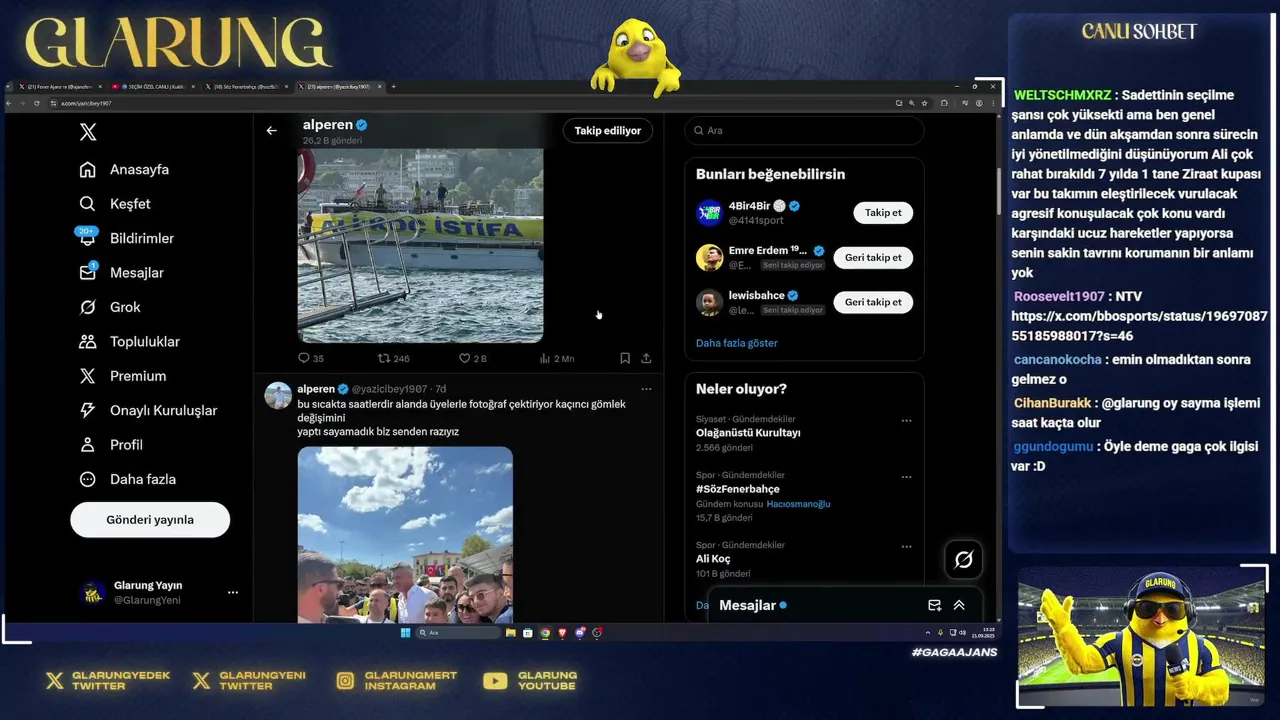Open more options on alperen's second post
Viewport: 1280px width, 720px height.
tap(646, 389)
